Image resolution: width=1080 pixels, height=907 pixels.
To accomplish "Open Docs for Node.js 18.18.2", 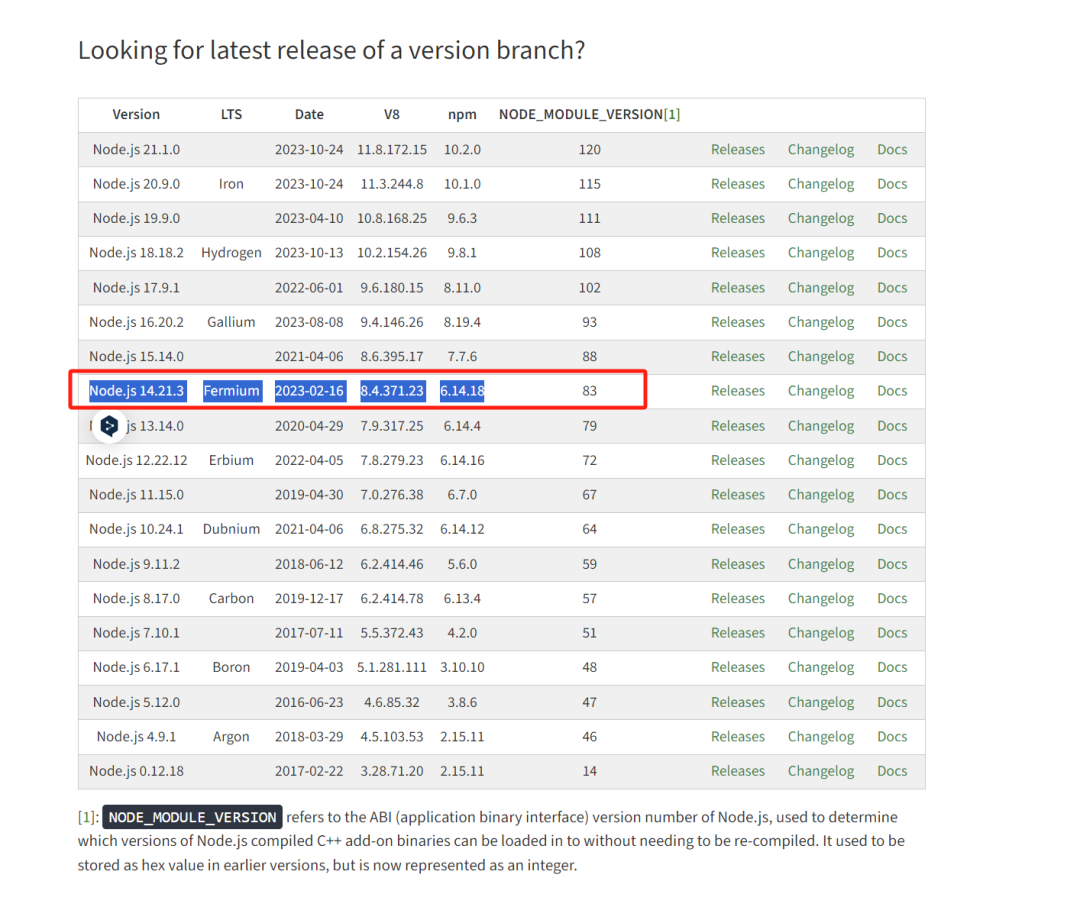I will tap(892, 253).
